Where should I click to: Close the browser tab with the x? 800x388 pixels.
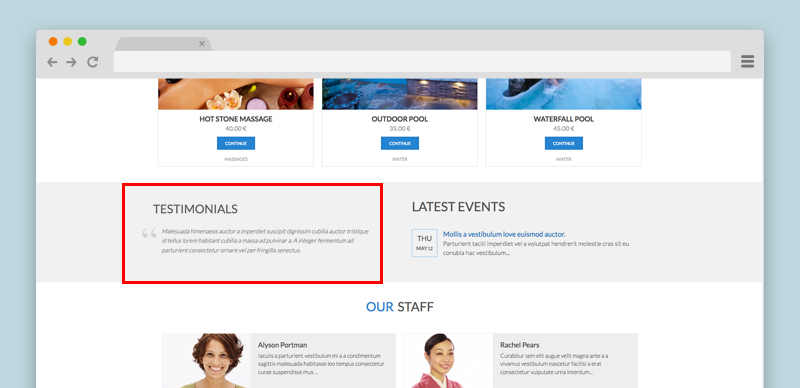[202, 44]
